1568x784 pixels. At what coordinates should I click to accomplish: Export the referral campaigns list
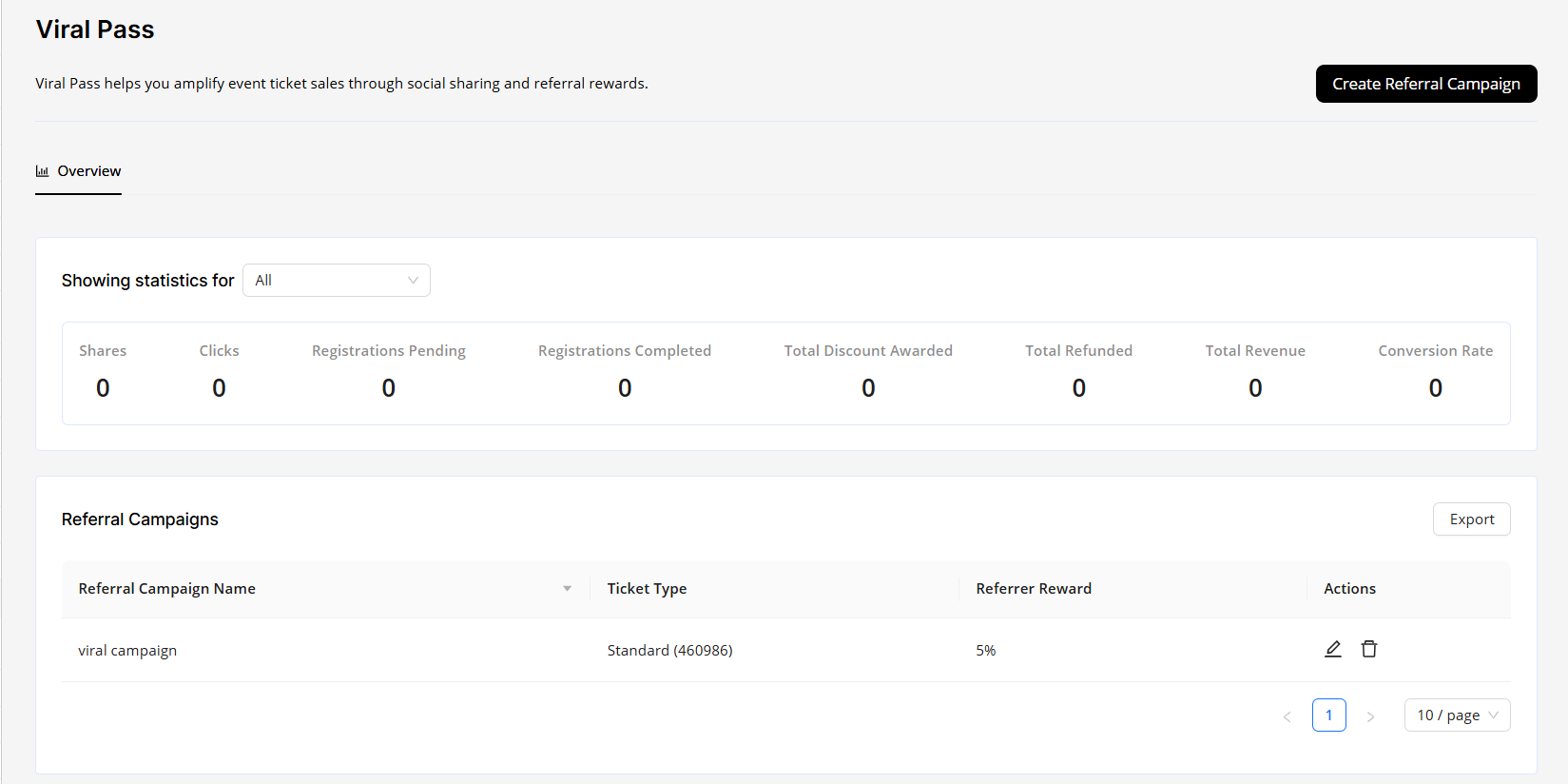coord(1472,519)
